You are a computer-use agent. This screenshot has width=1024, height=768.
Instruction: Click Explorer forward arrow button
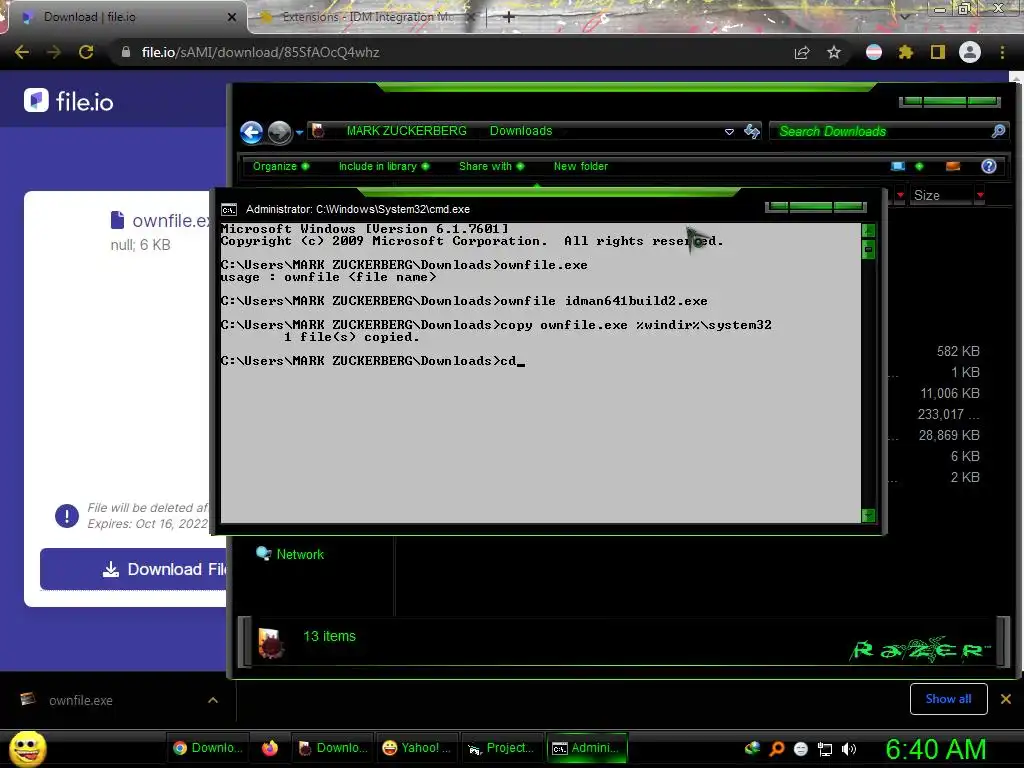click(x=280, y=132)
